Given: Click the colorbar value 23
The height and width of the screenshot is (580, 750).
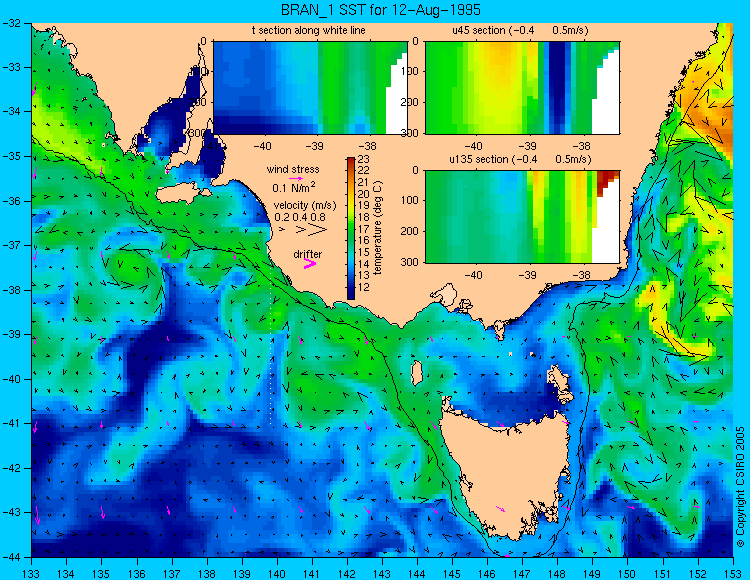Looking at the screenshot, I should click(364, 159).
